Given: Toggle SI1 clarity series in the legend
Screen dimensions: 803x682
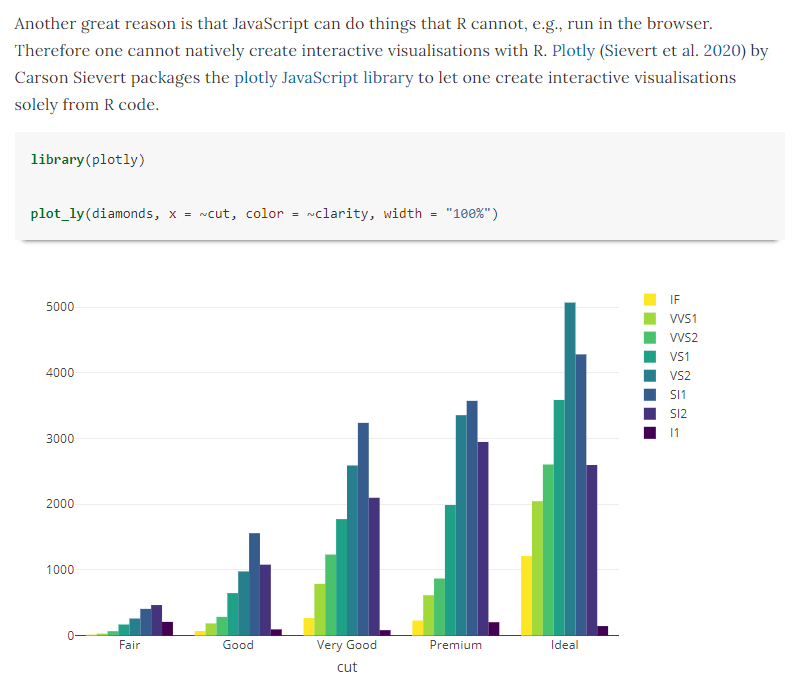Looking at the screenshot, I should tap(651, 394).
